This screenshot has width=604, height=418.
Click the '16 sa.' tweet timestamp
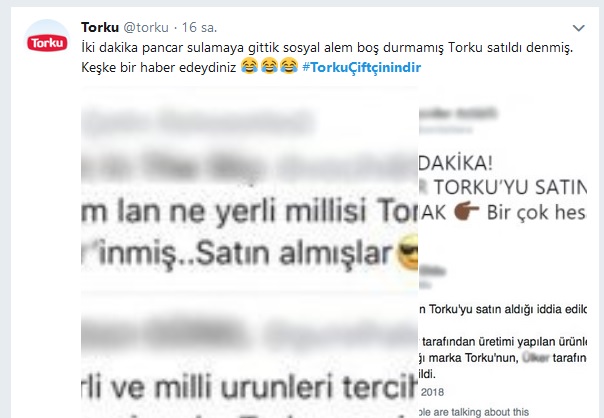[199, 27]
